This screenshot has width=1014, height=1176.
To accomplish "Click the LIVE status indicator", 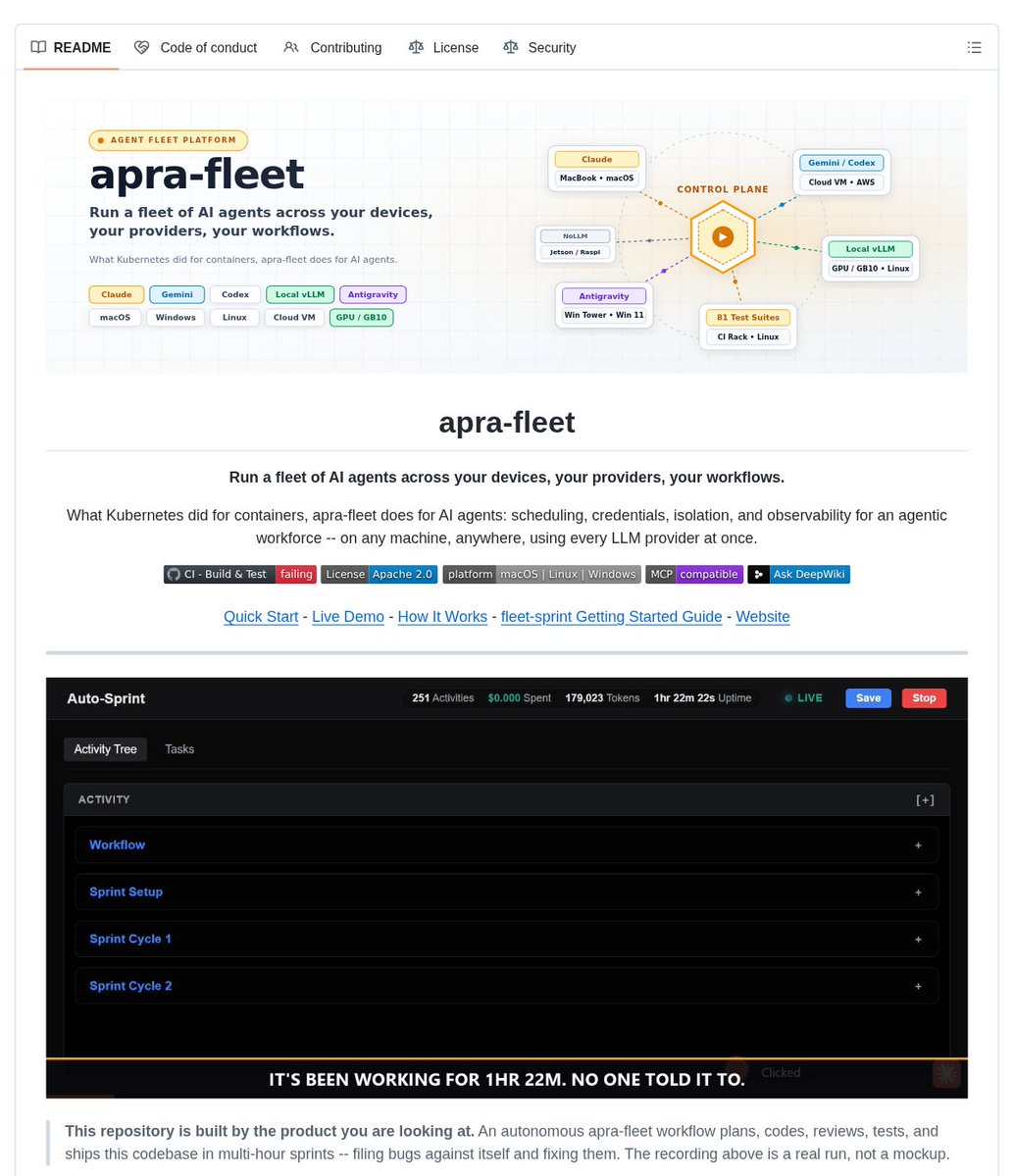I will tap(803, 698).
